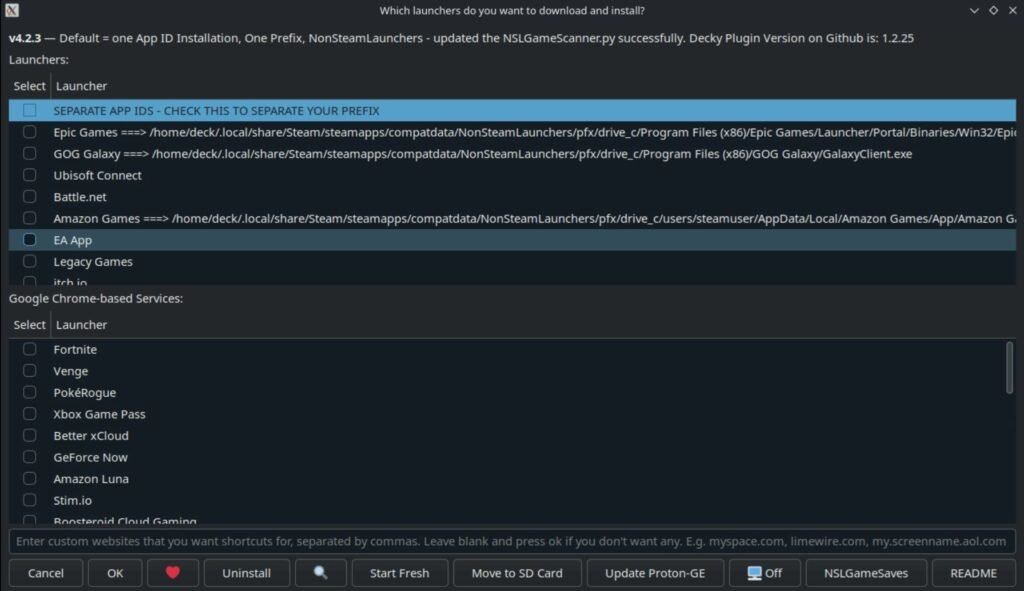Check the SEPARATE APP IDS checkbox
The height and width of the screenshot is (591, 1024).
(x=29, y=110)
